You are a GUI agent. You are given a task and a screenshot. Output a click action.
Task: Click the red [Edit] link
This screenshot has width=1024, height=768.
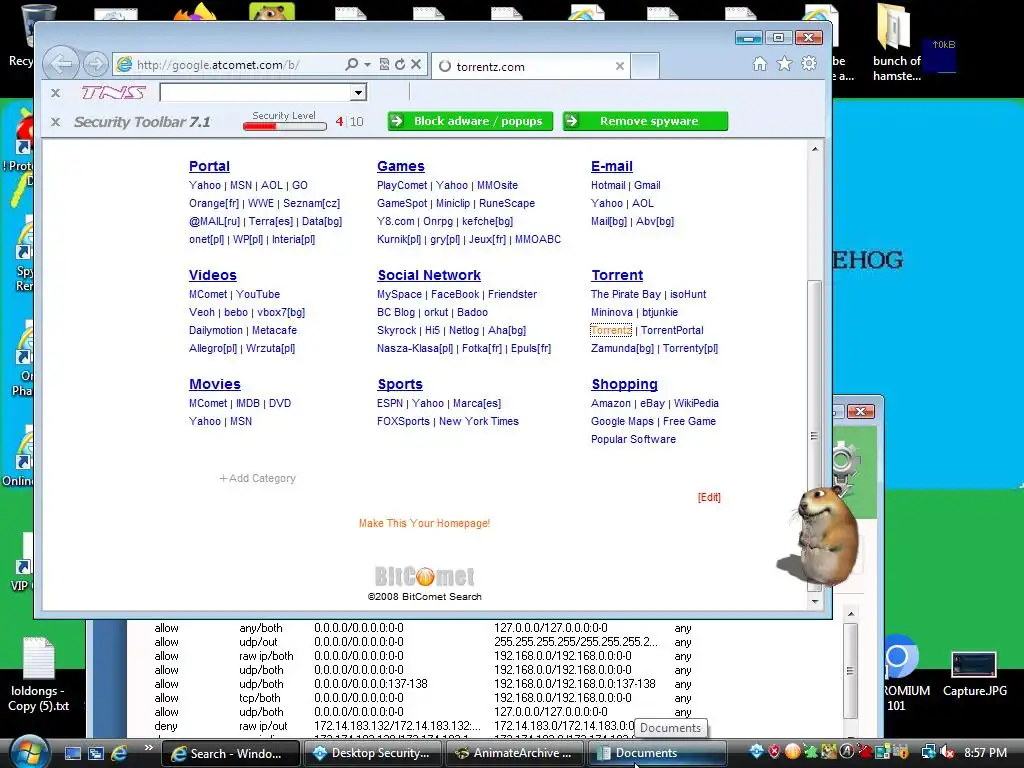(x=709, y=498)
